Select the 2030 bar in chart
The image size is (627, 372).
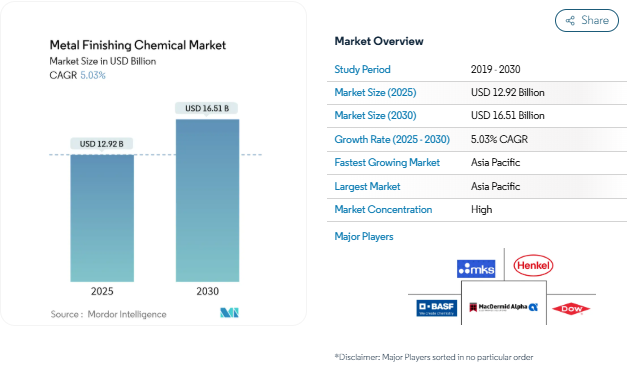click(x=208, y=200)
